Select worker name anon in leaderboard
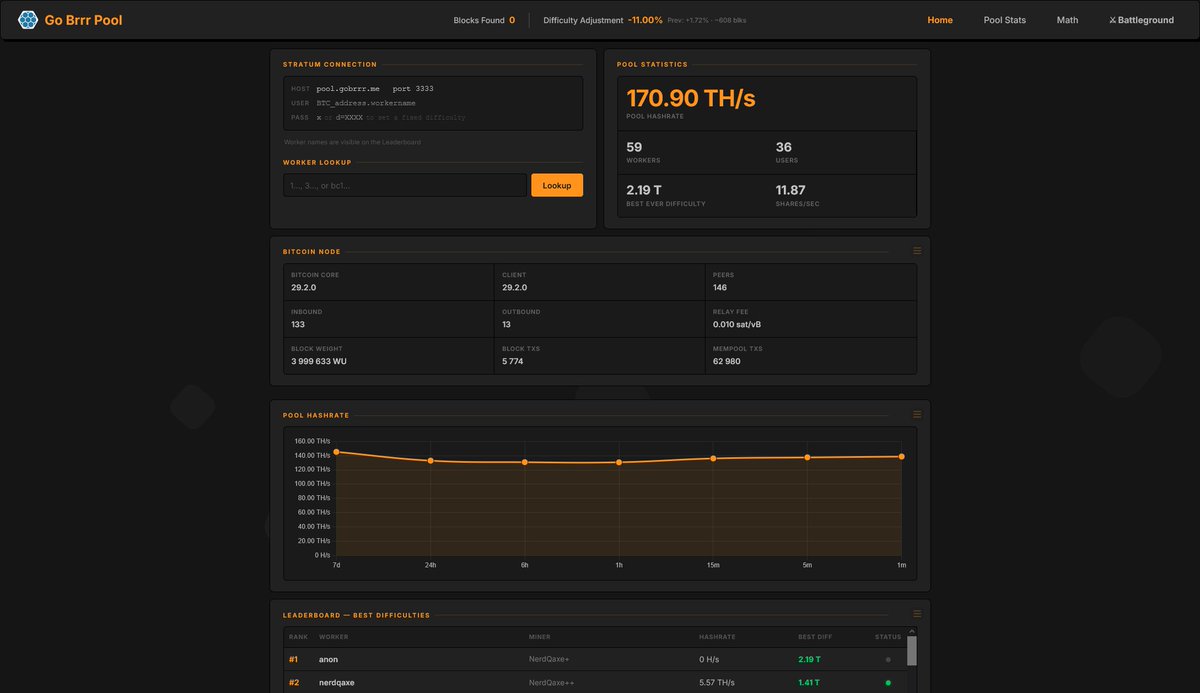Screen dimensions: 1200x693 click(x=328, y=660)
